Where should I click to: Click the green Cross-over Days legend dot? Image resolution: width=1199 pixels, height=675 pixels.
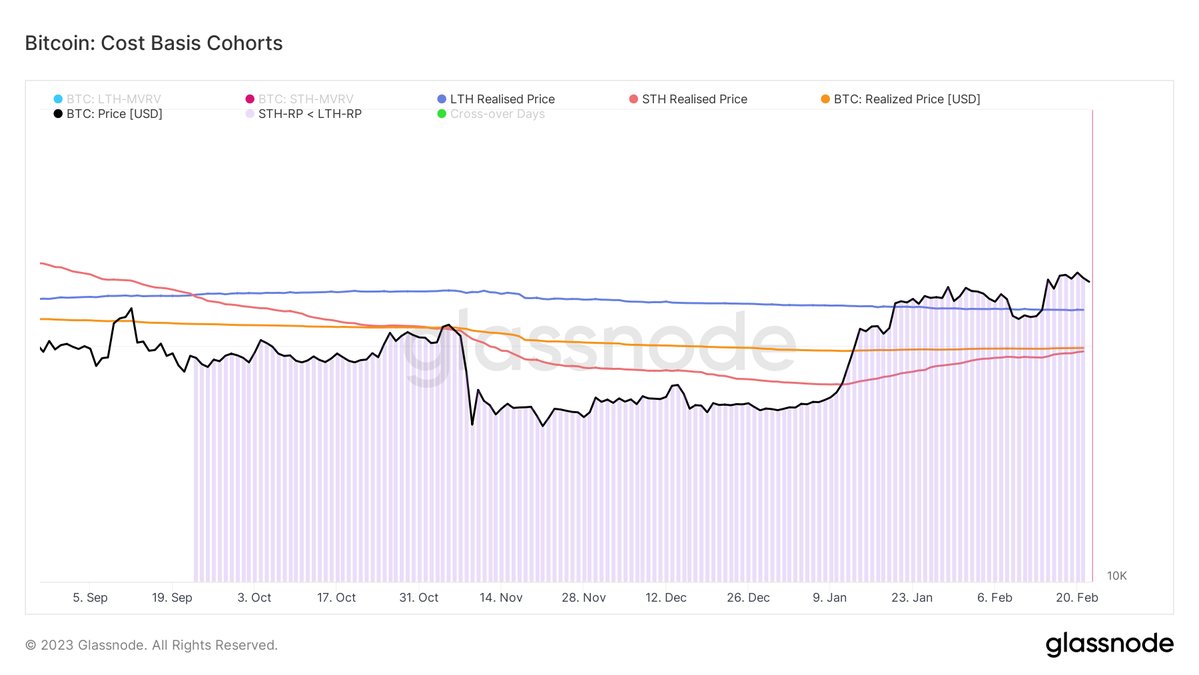coord(442,114)
